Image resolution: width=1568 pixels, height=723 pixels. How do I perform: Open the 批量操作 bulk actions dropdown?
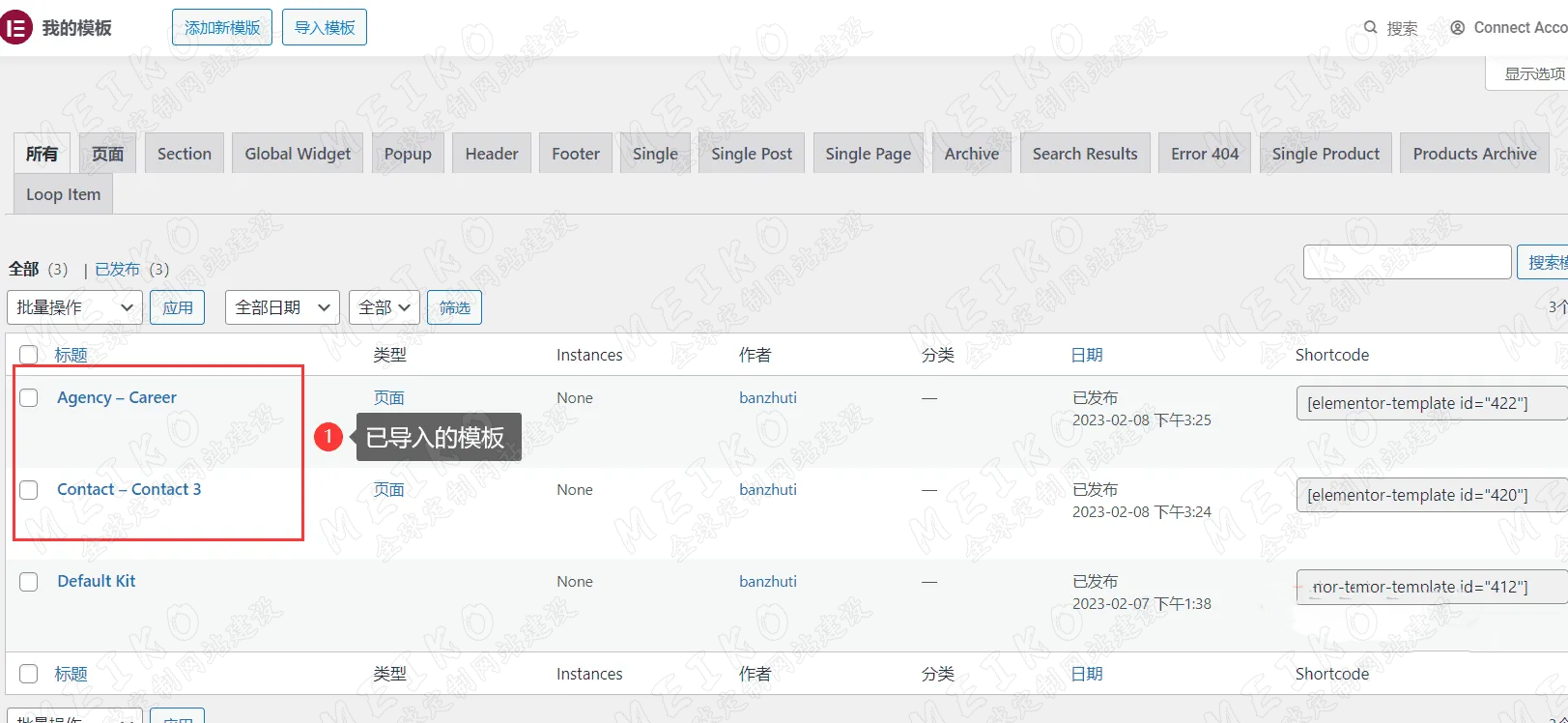tap(74, 307)
